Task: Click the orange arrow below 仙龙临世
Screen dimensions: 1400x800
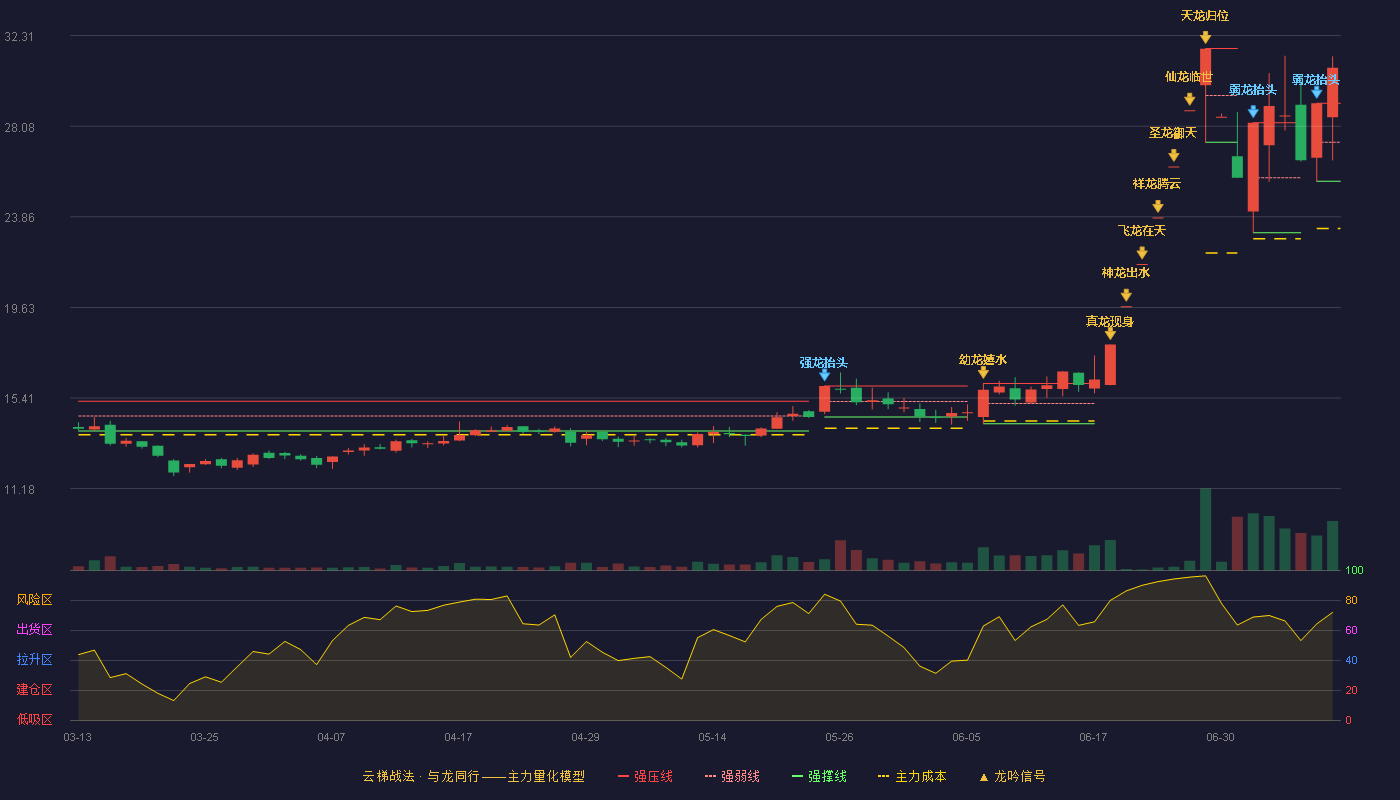Action: [x=1189, y=99]
